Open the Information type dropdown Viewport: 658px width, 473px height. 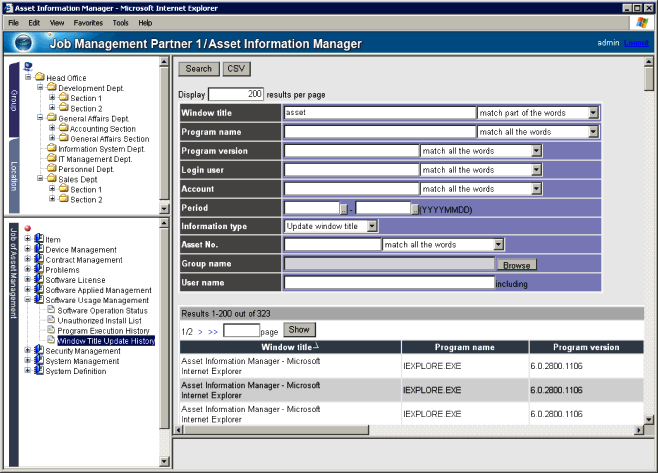click(372, 226)
